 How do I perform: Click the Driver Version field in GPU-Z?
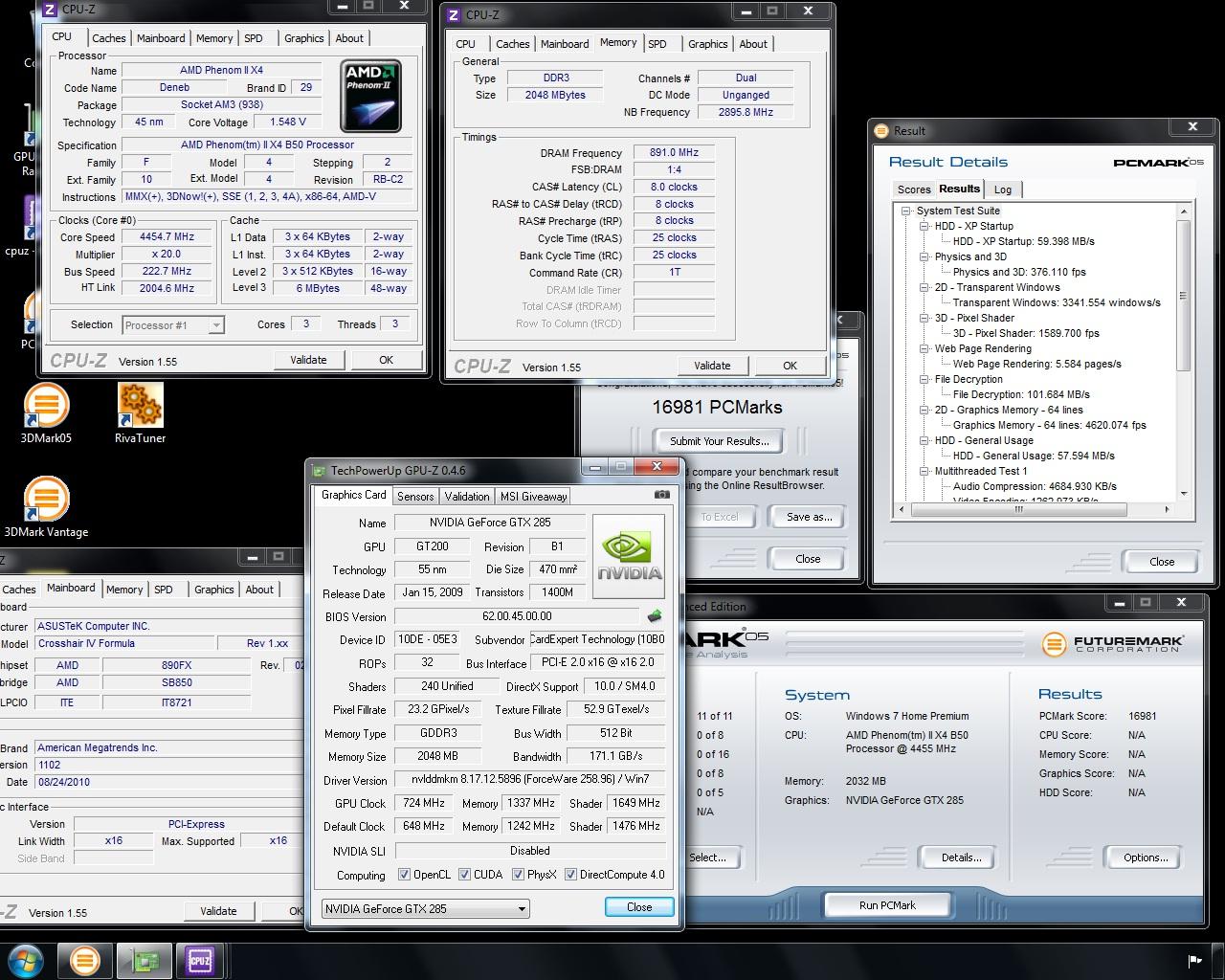530,780
